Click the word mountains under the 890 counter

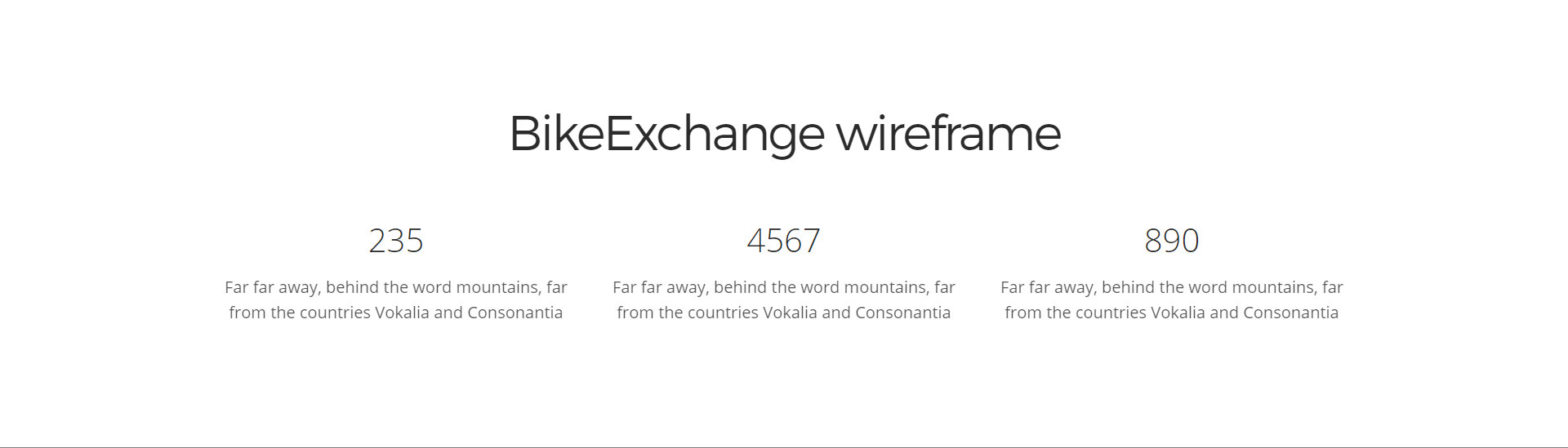(1274, 287)
